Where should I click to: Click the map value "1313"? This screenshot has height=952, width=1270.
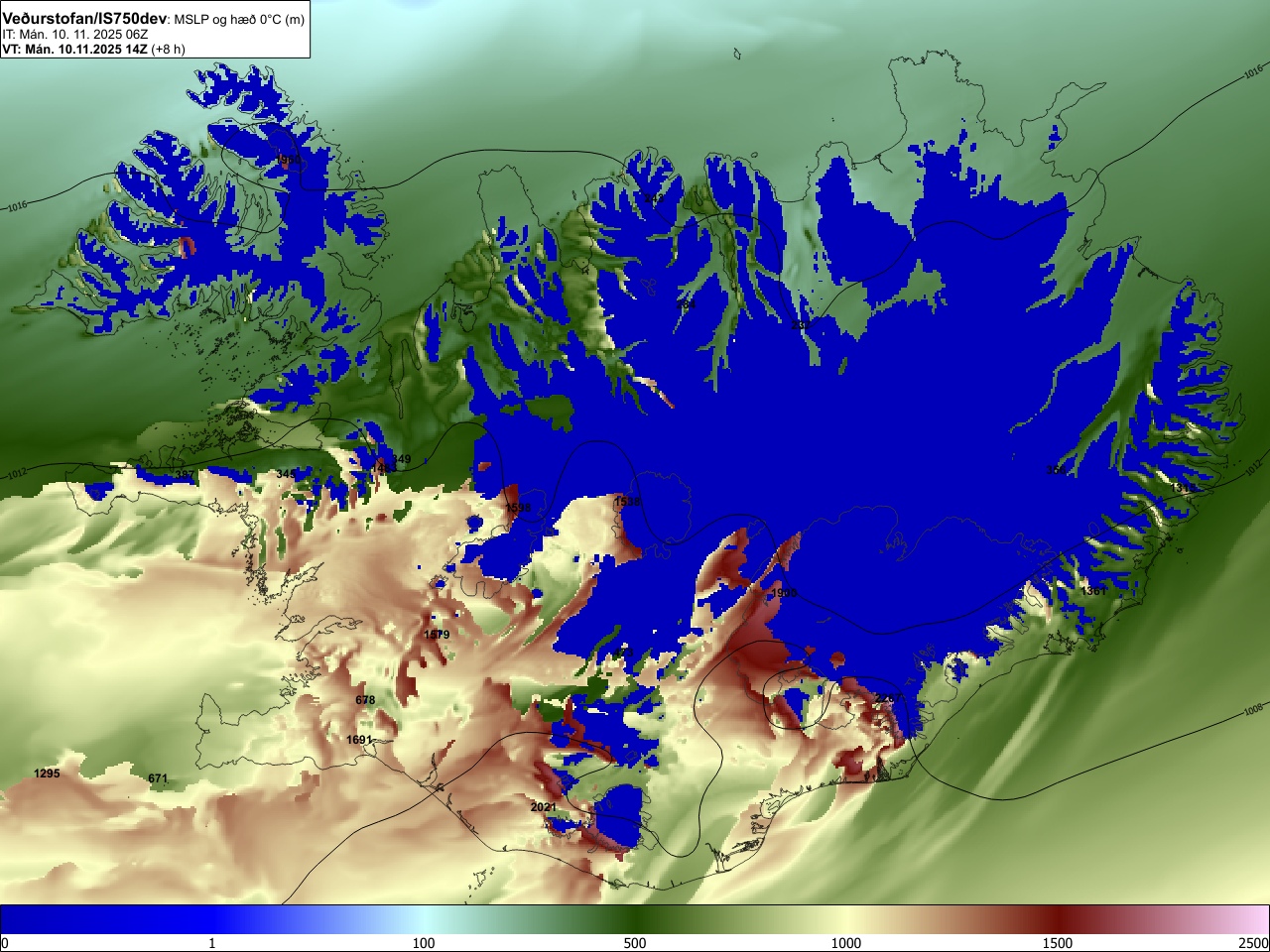coord(1183,488)
